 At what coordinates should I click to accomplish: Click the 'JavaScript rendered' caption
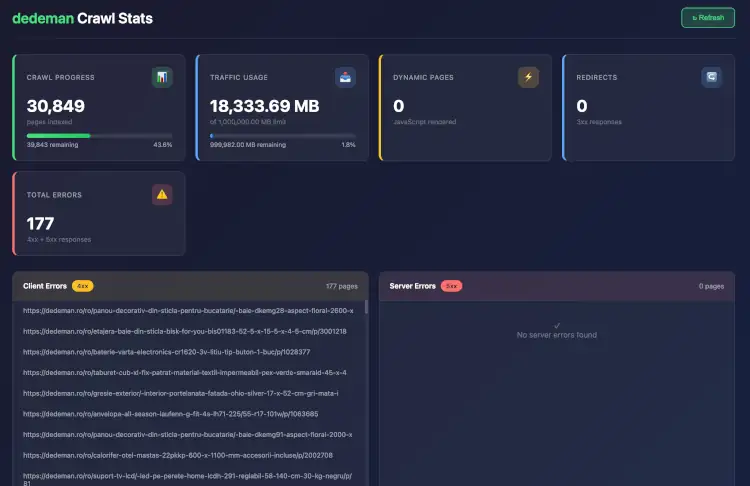point(425,122)
